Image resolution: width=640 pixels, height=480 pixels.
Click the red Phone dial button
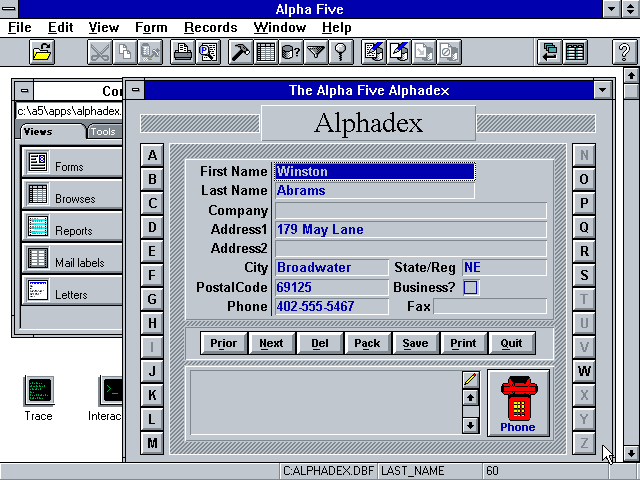(518, 403)
